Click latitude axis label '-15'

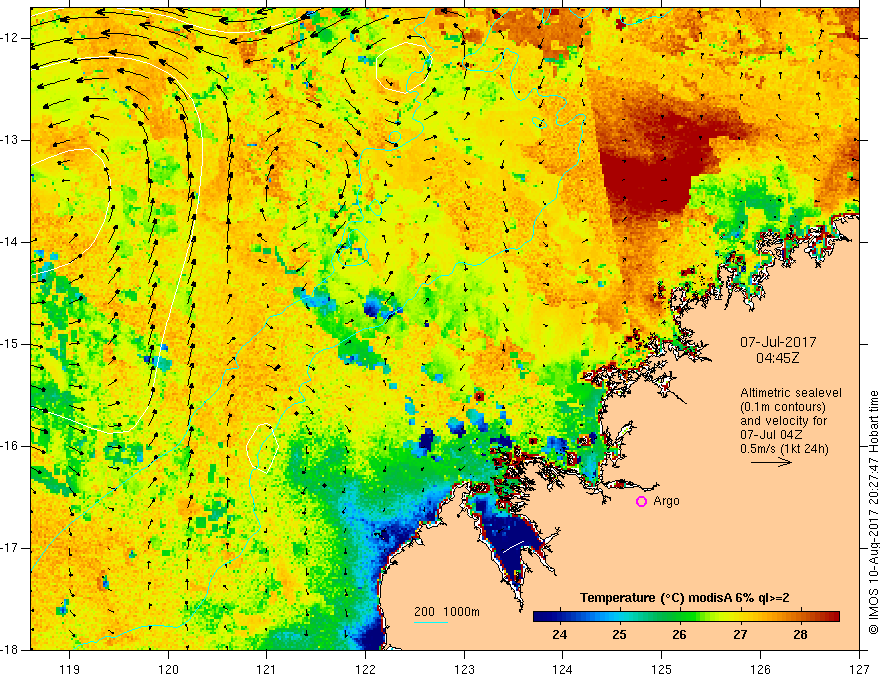point(10,344)
